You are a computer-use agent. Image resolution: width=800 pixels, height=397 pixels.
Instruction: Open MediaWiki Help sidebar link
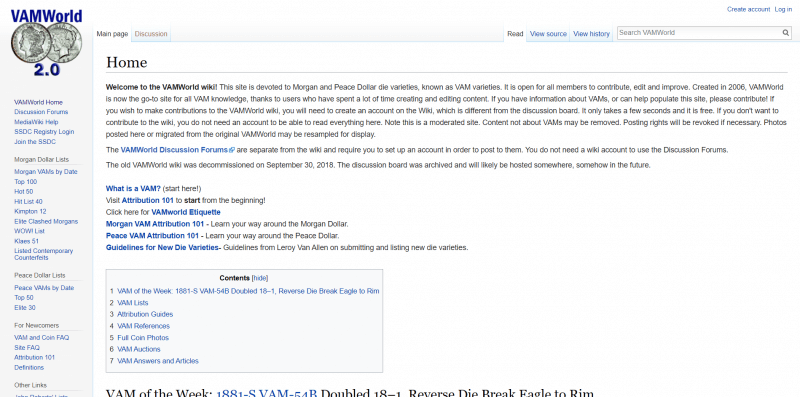36,122
